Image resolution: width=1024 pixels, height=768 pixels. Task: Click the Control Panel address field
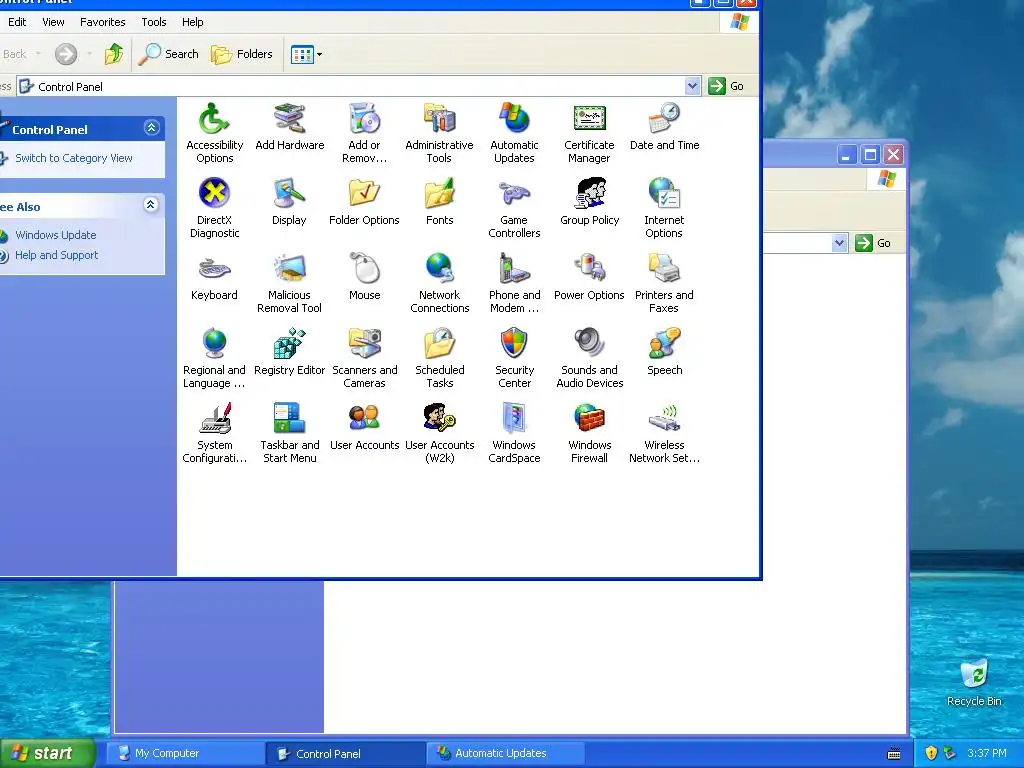pos(358,86)
